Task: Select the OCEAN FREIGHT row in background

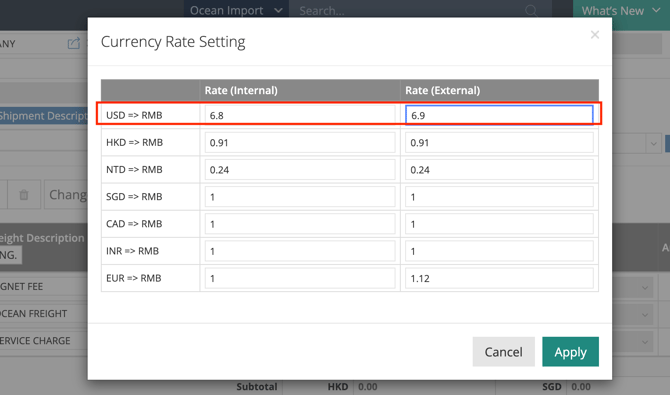Action: pyautogui.click(x=34, y=314)
